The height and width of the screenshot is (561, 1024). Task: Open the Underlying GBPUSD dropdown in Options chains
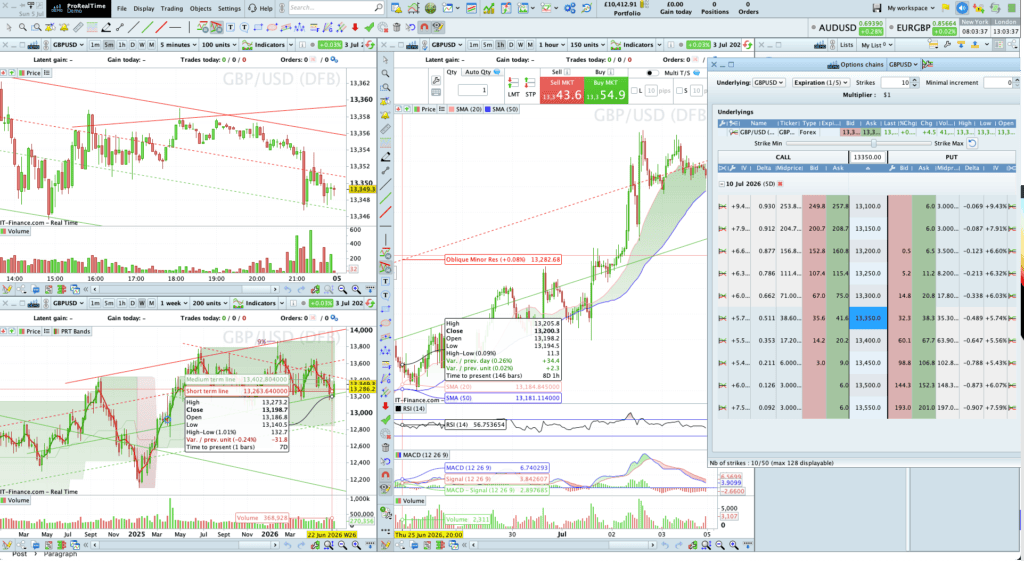[x=769, y=83]
